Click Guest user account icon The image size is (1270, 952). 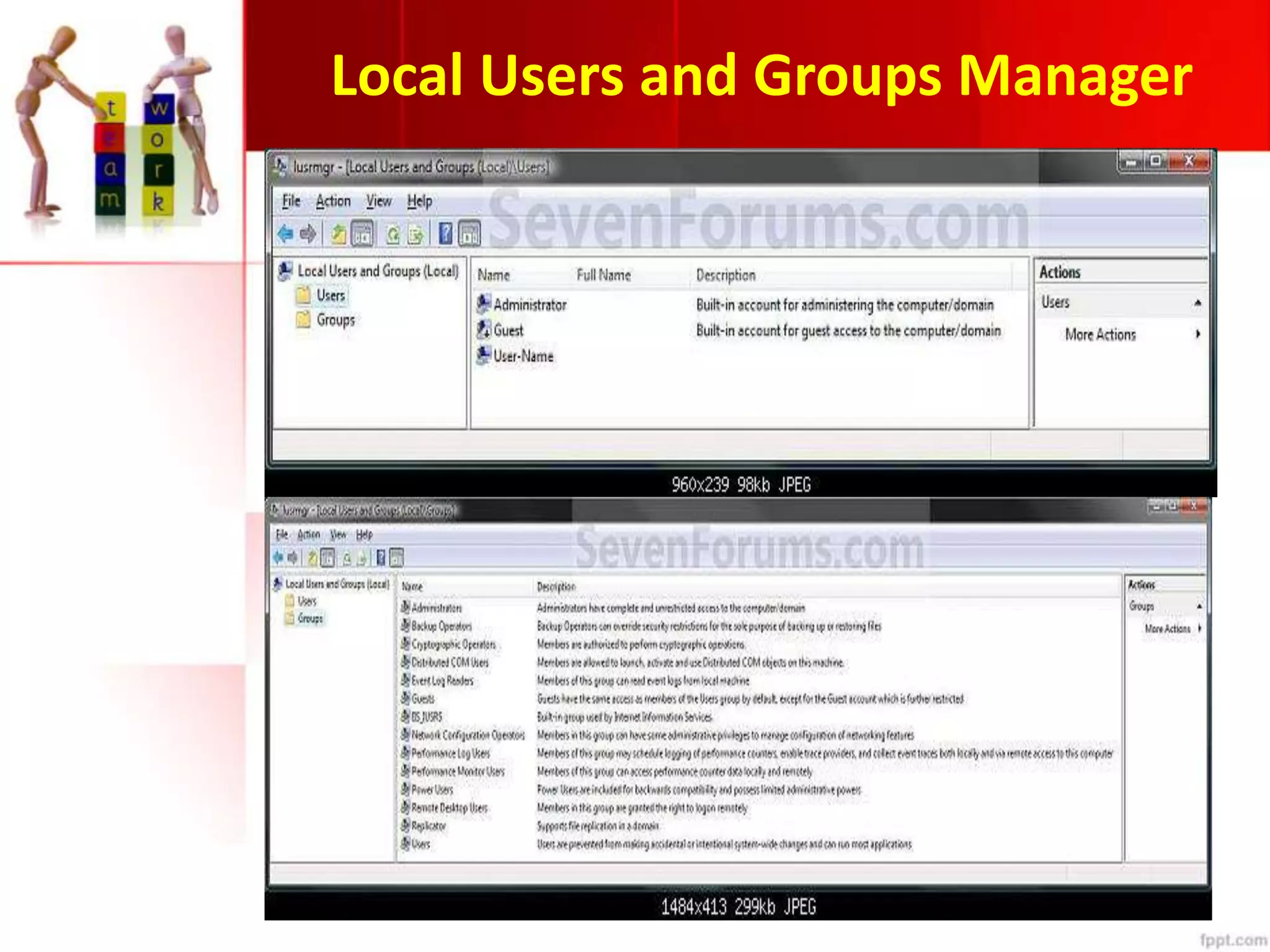(484, 330)
